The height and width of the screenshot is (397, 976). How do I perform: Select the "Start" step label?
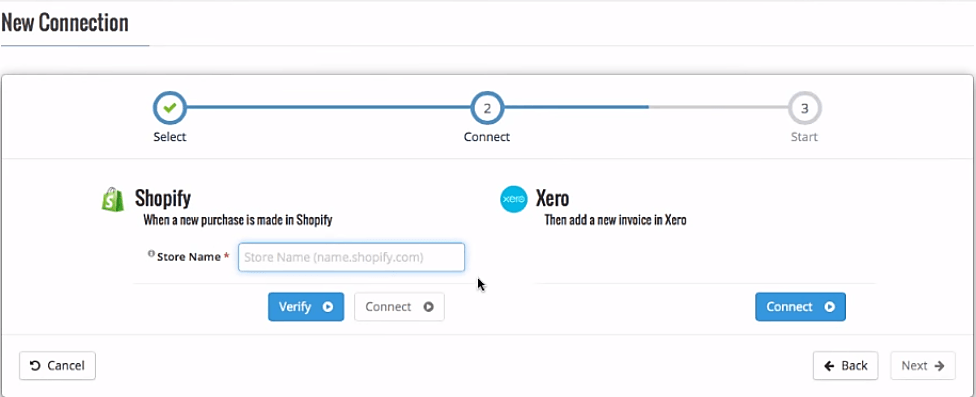click(x=804, y=137)
